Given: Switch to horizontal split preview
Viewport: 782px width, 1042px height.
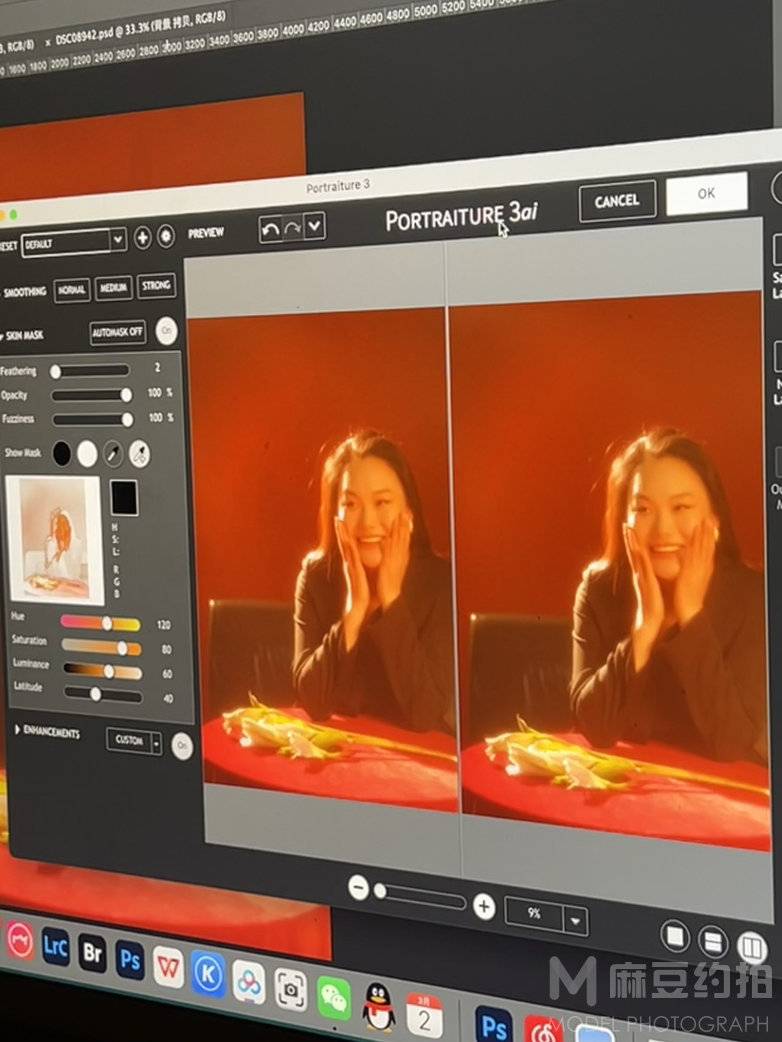Looking at the screenshot, I should point(712,942).
